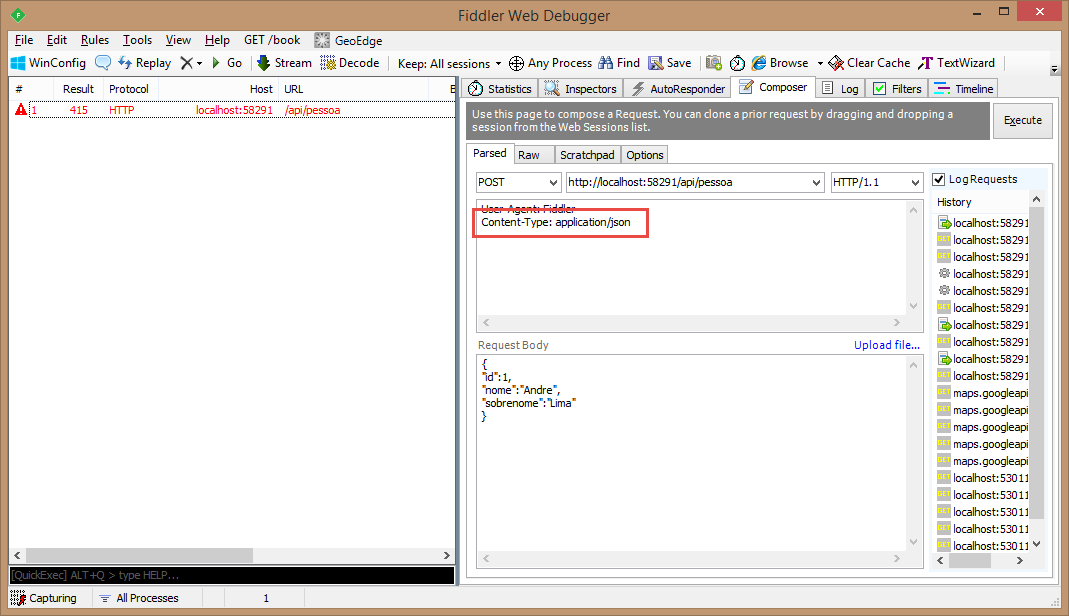Click the timer stopwatch toolbar icon
1069x616 pixels.
pyautogui.click(x=737, y=63)
